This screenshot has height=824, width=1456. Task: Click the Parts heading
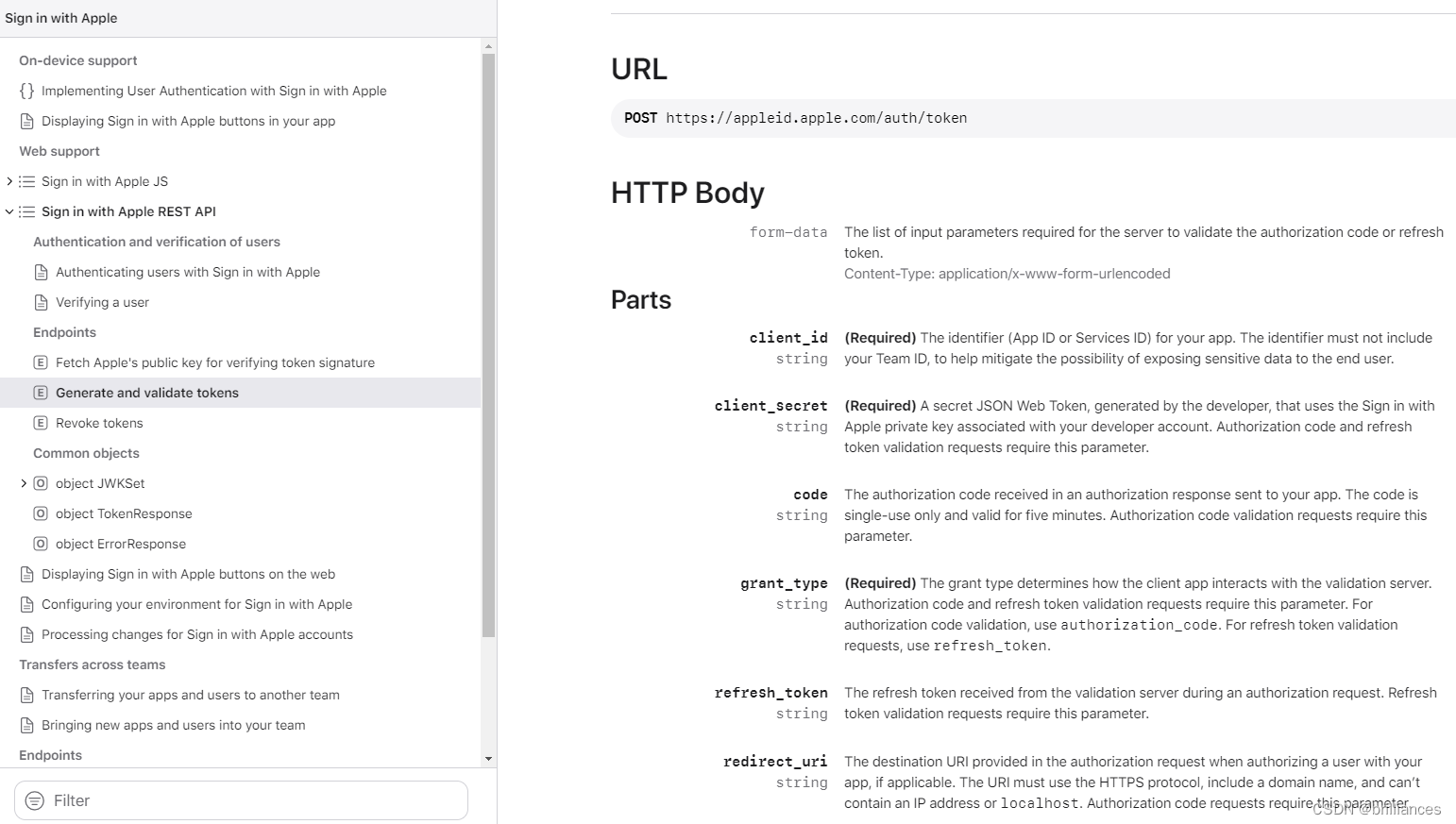641,300
